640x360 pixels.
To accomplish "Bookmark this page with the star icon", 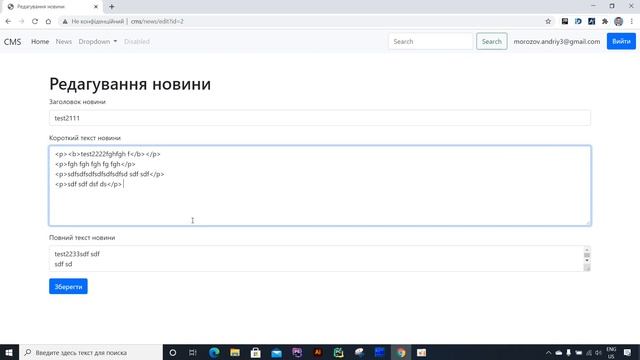I will (548, 21).
